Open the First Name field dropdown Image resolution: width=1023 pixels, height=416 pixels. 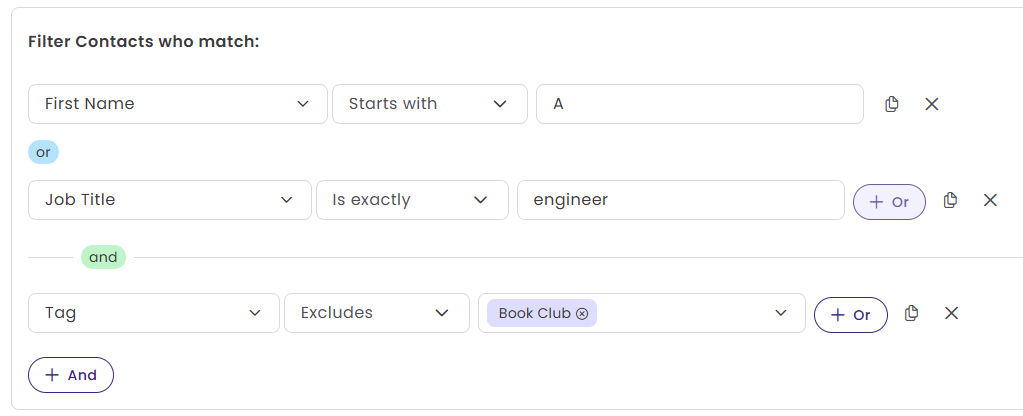point(178,104)
